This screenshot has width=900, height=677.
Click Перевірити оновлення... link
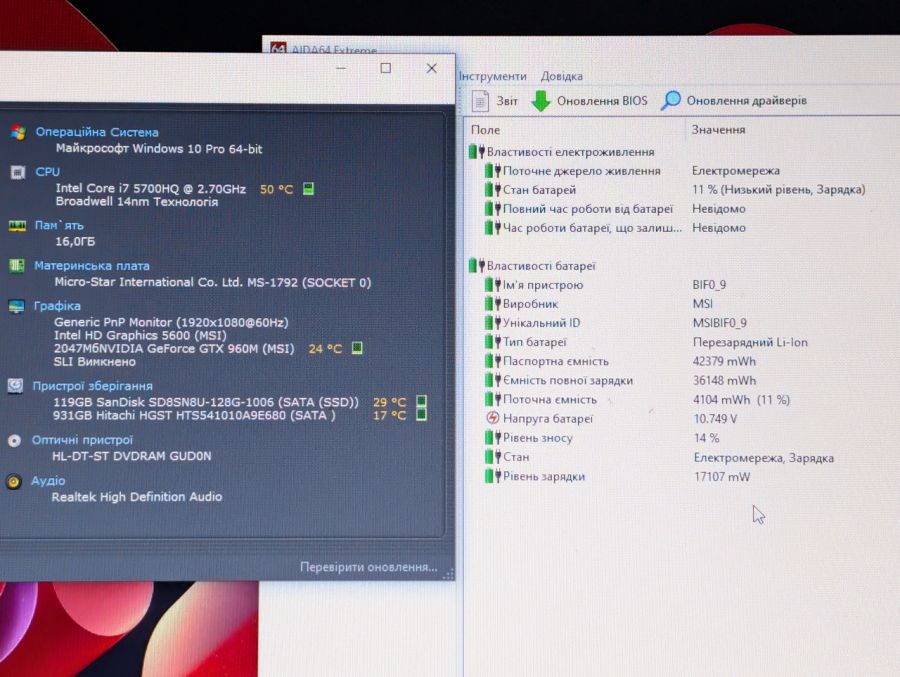(x=368, y=567)
